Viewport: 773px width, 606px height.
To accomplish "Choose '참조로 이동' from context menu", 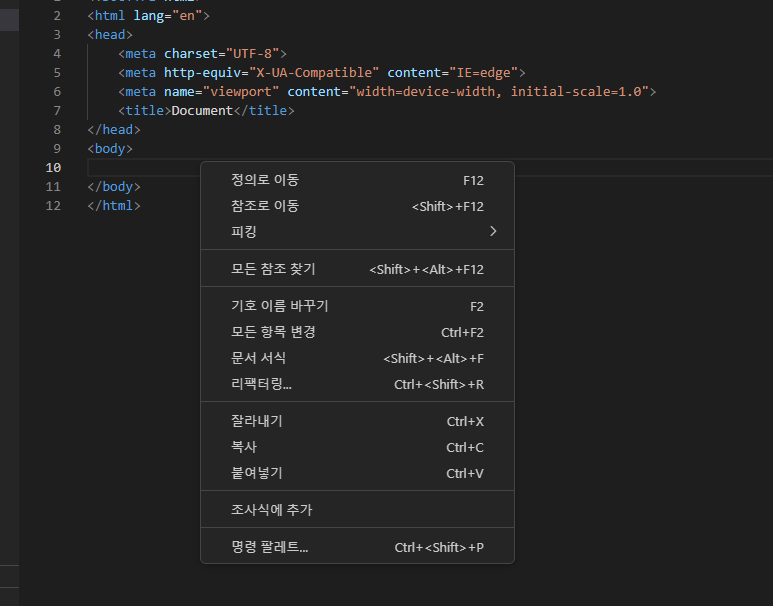I will pos(357,206).
